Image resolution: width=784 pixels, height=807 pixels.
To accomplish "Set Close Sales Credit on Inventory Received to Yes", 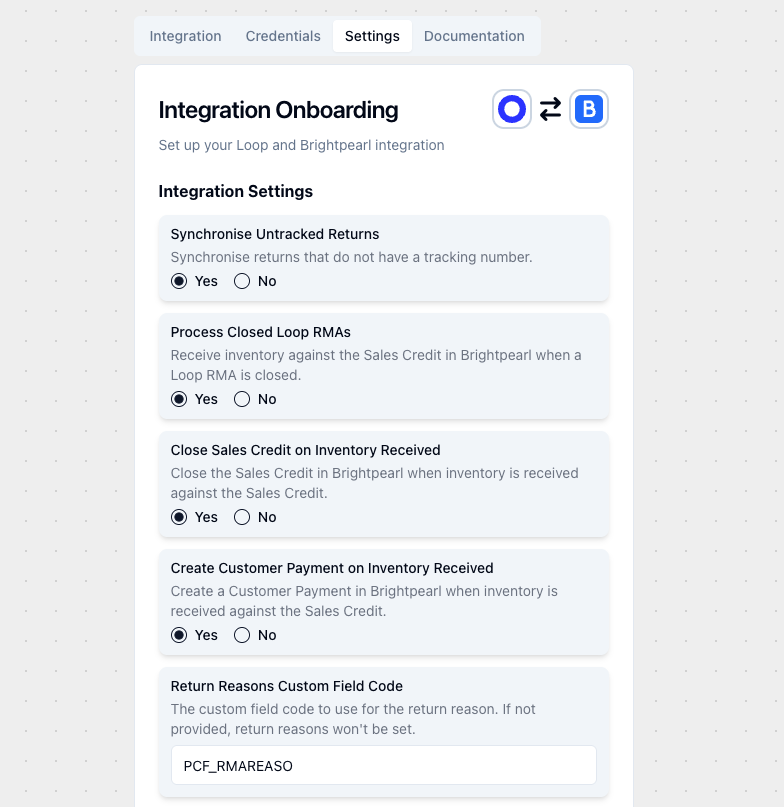I will pos(179,517).
